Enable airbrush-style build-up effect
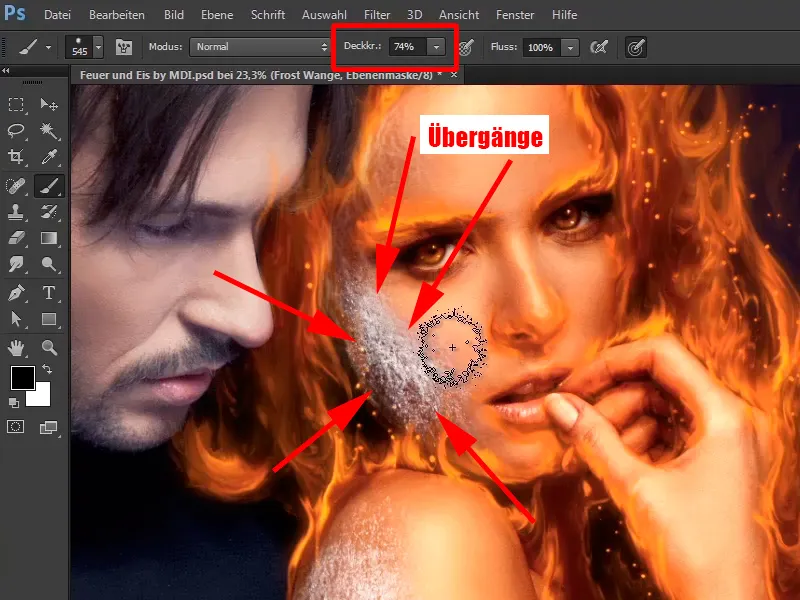800x600 pixels. click(599, 47)
